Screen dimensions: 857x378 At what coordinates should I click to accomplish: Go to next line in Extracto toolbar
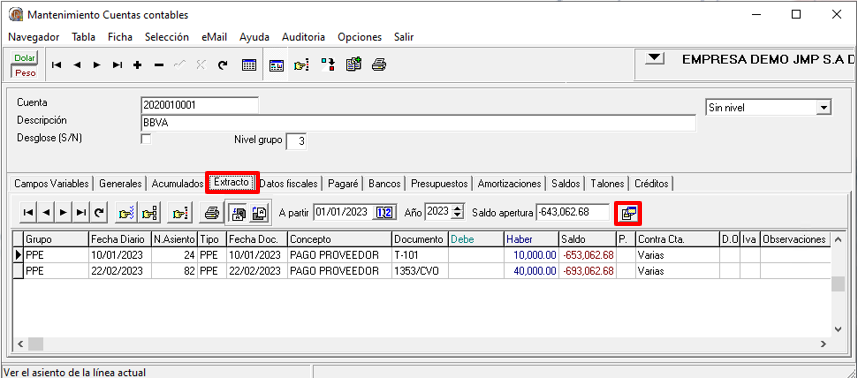[x=63, y=212]
